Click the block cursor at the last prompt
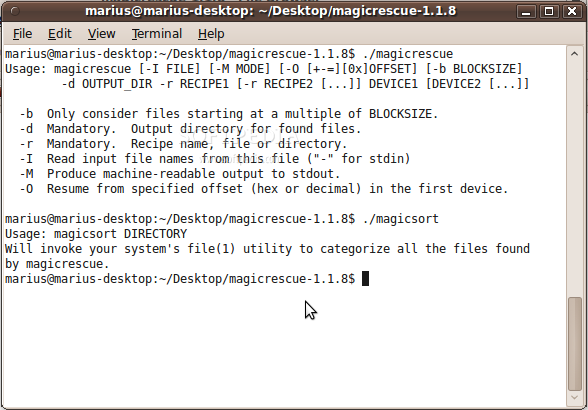Image resolution: width=588 pixels, height=410 pixels. pos(365,279)
